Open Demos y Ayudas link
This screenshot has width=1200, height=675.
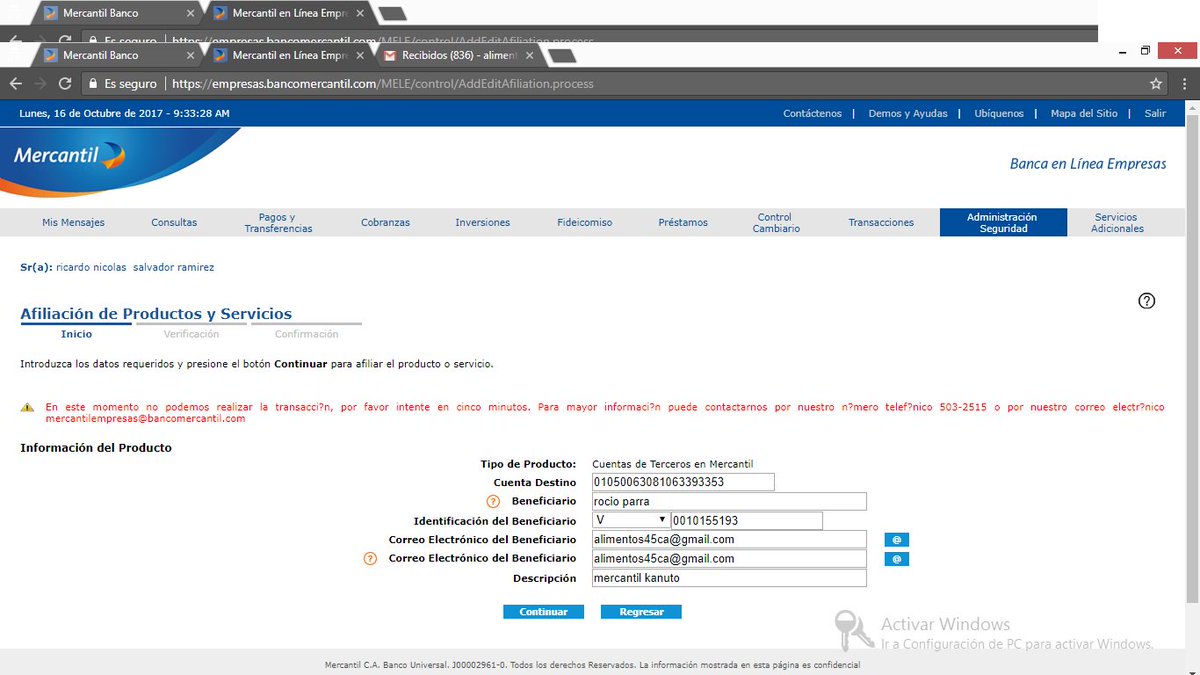[x=908, y=113]
